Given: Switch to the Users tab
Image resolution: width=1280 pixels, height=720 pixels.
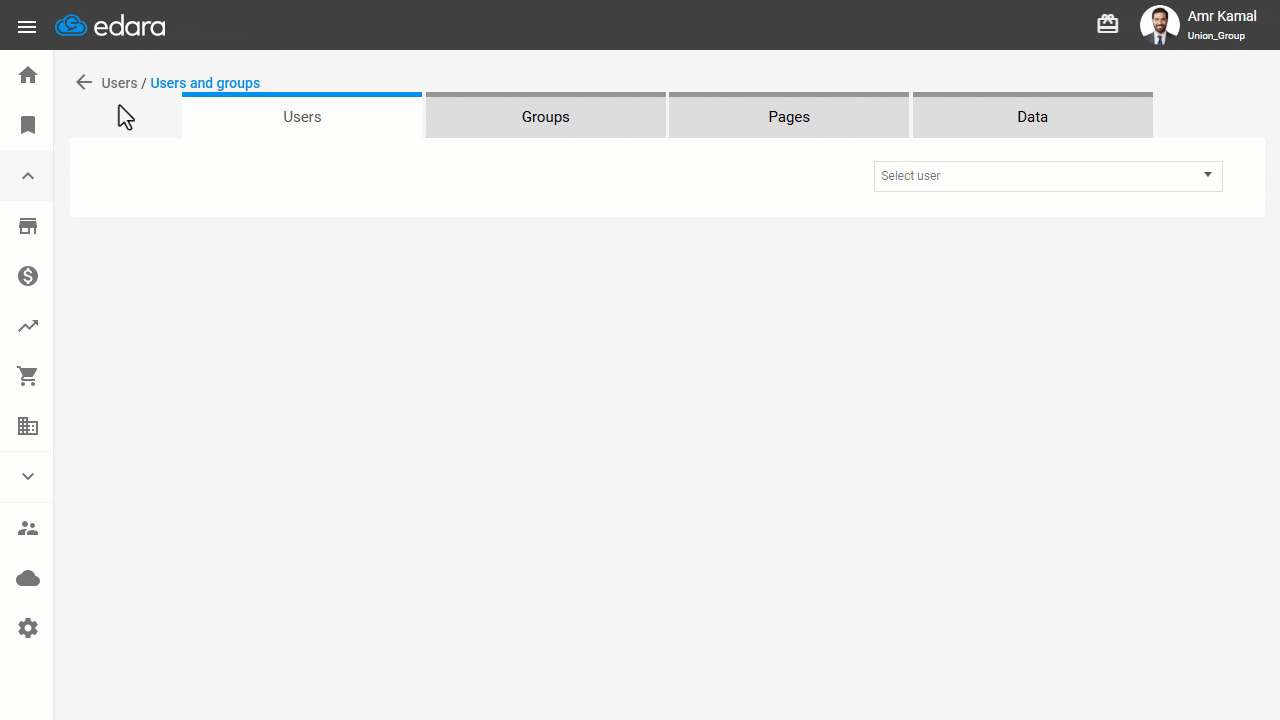Looking at the screenshot, I should [x=302, y=116].
